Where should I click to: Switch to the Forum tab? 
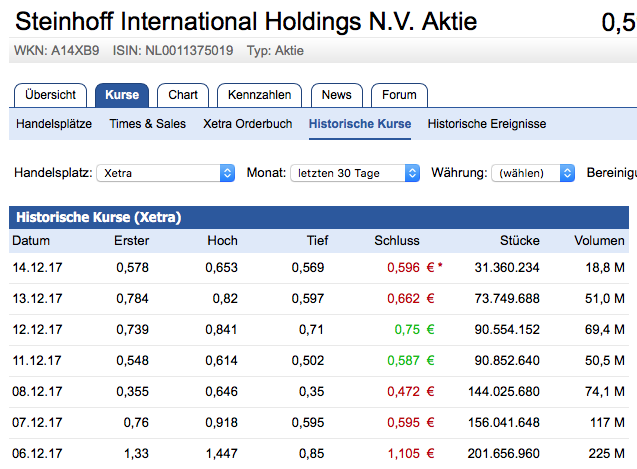399,95
